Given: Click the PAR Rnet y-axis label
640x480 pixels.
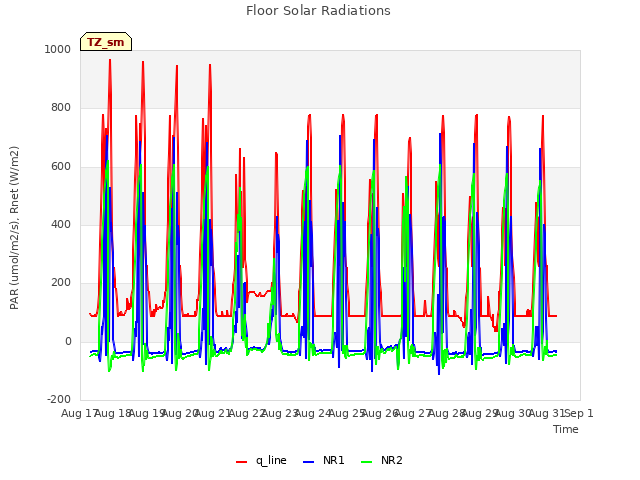Looking at the screenshot, I should pos(14,228).
